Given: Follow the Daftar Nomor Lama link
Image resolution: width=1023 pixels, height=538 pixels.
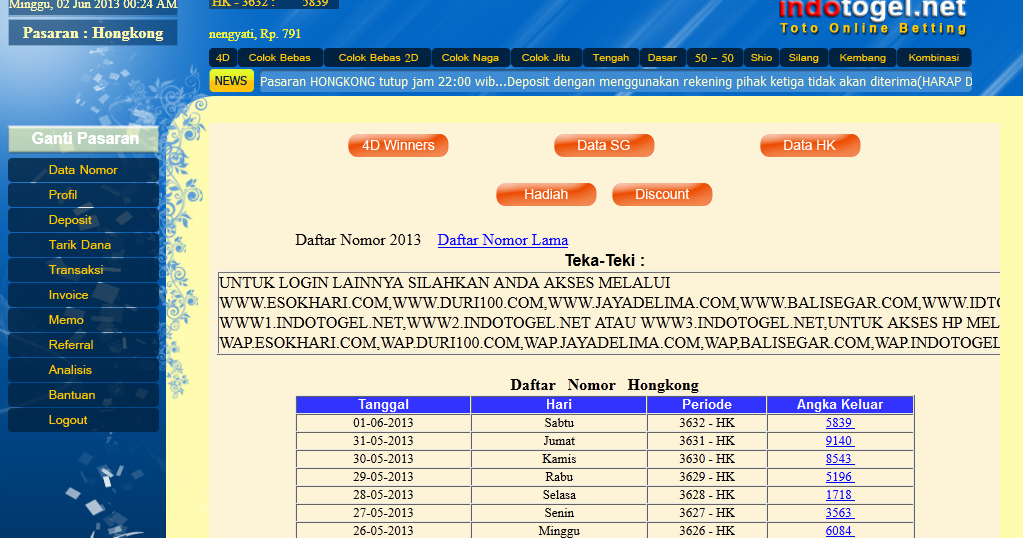Looking at the screenshot, I should (x=502, y=240).
